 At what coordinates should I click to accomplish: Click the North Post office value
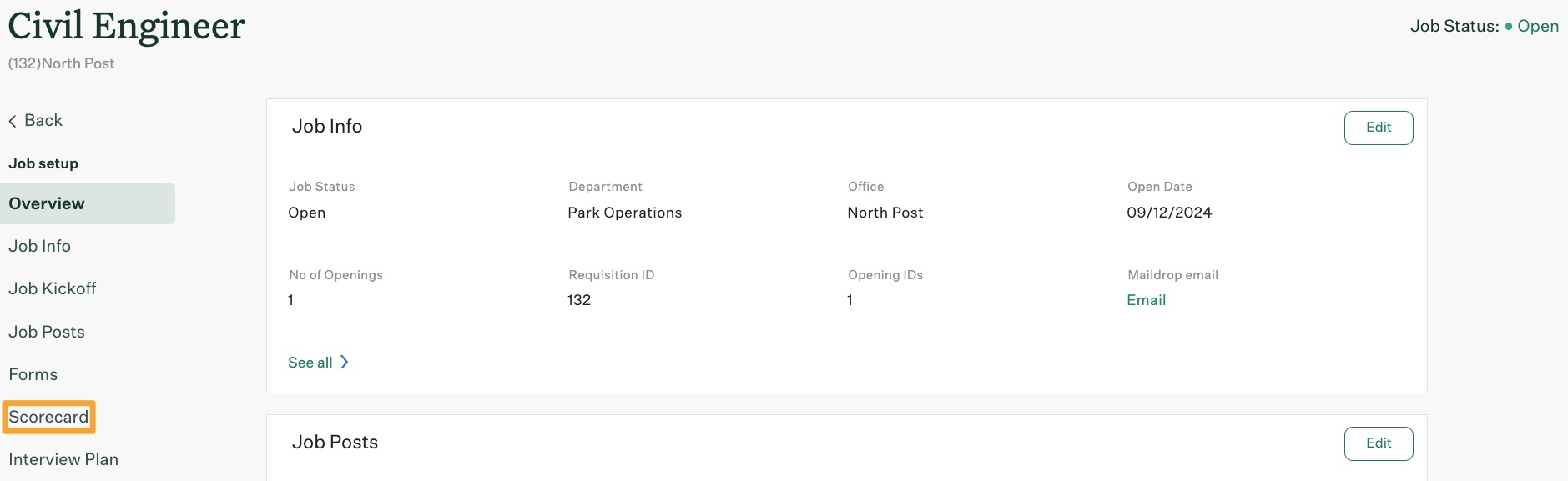coord(885,213)
